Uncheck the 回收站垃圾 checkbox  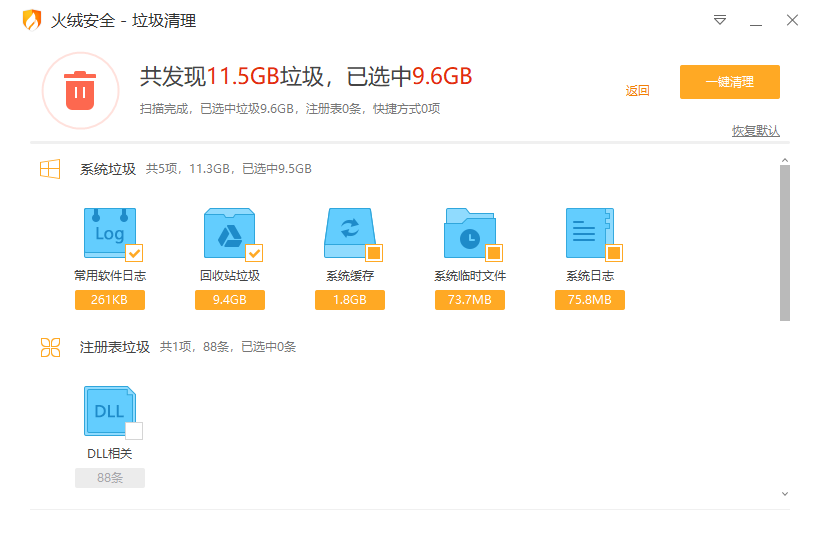pyautogui.click(x=254, y=253)
